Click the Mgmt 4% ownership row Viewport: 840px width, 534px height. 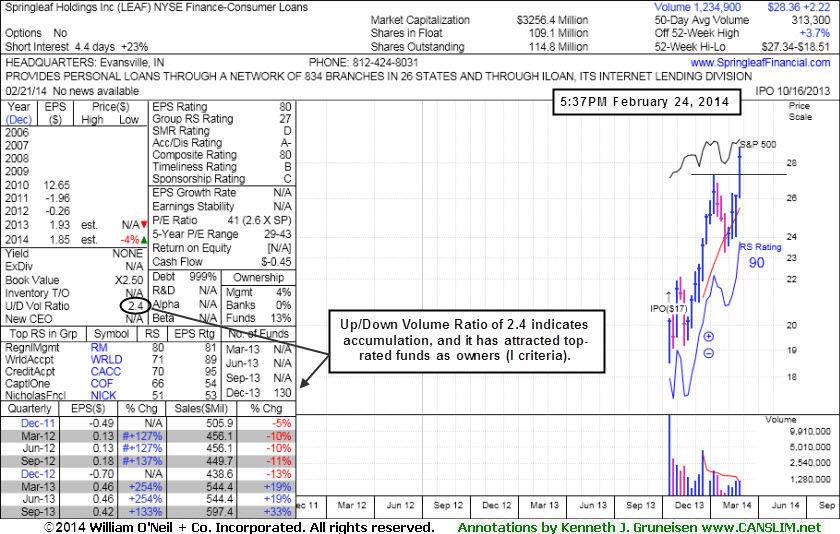pyautogui.click(x=258, y=292)
